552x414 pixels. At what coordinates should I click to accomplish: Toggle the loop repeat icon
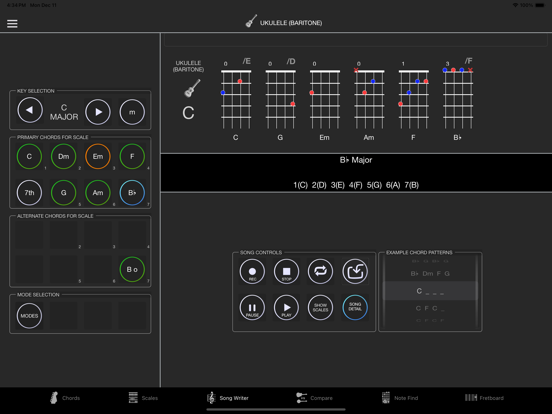tap(320, 271)
